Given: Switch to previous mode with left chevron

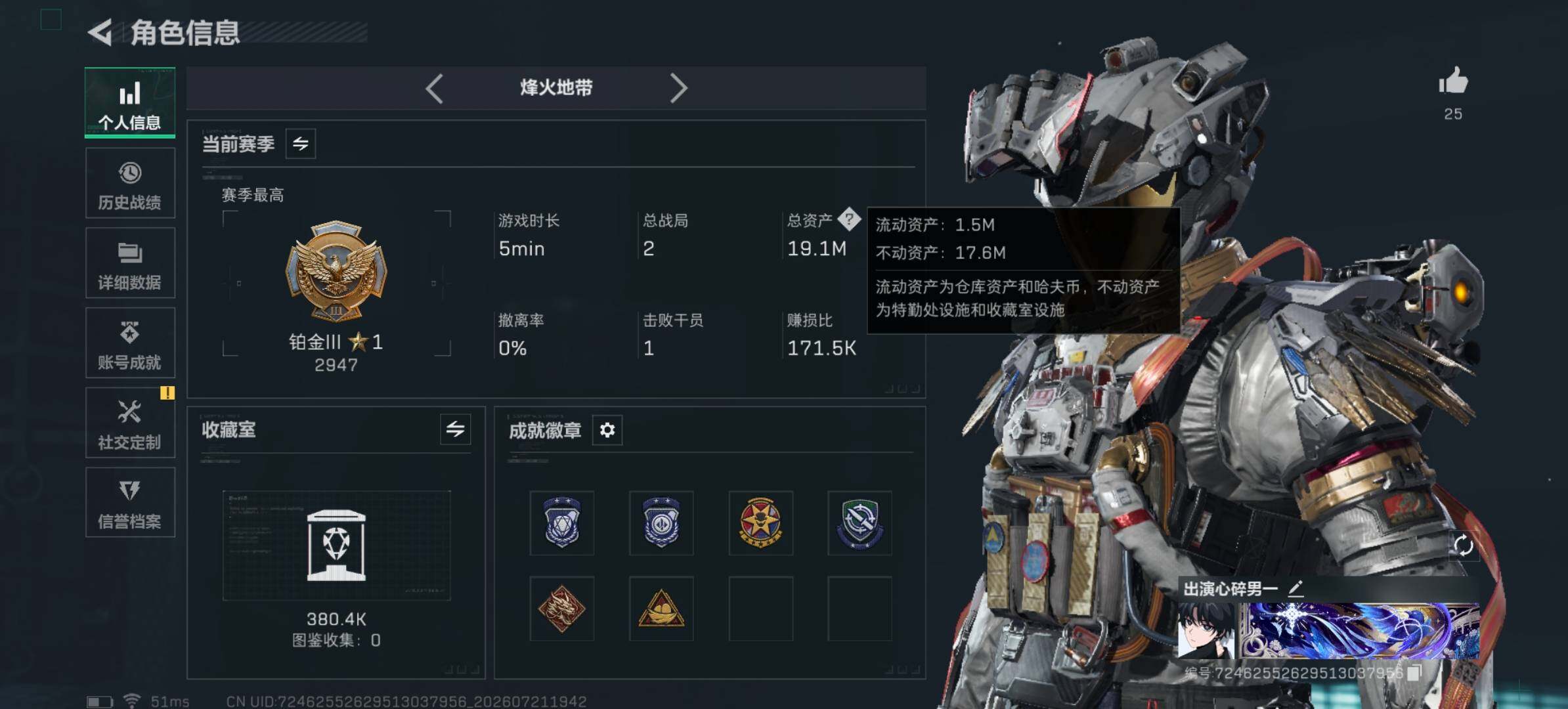Looking at the screenshot, I should coord(435,88).
